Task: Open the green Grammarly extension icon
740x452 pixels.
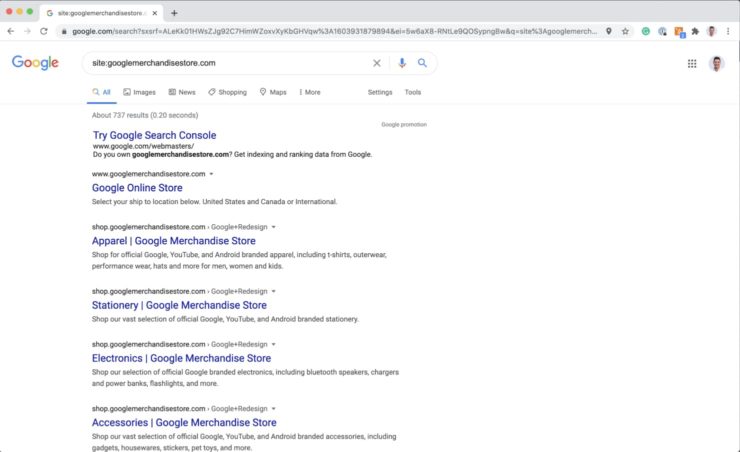Action: 646,31
